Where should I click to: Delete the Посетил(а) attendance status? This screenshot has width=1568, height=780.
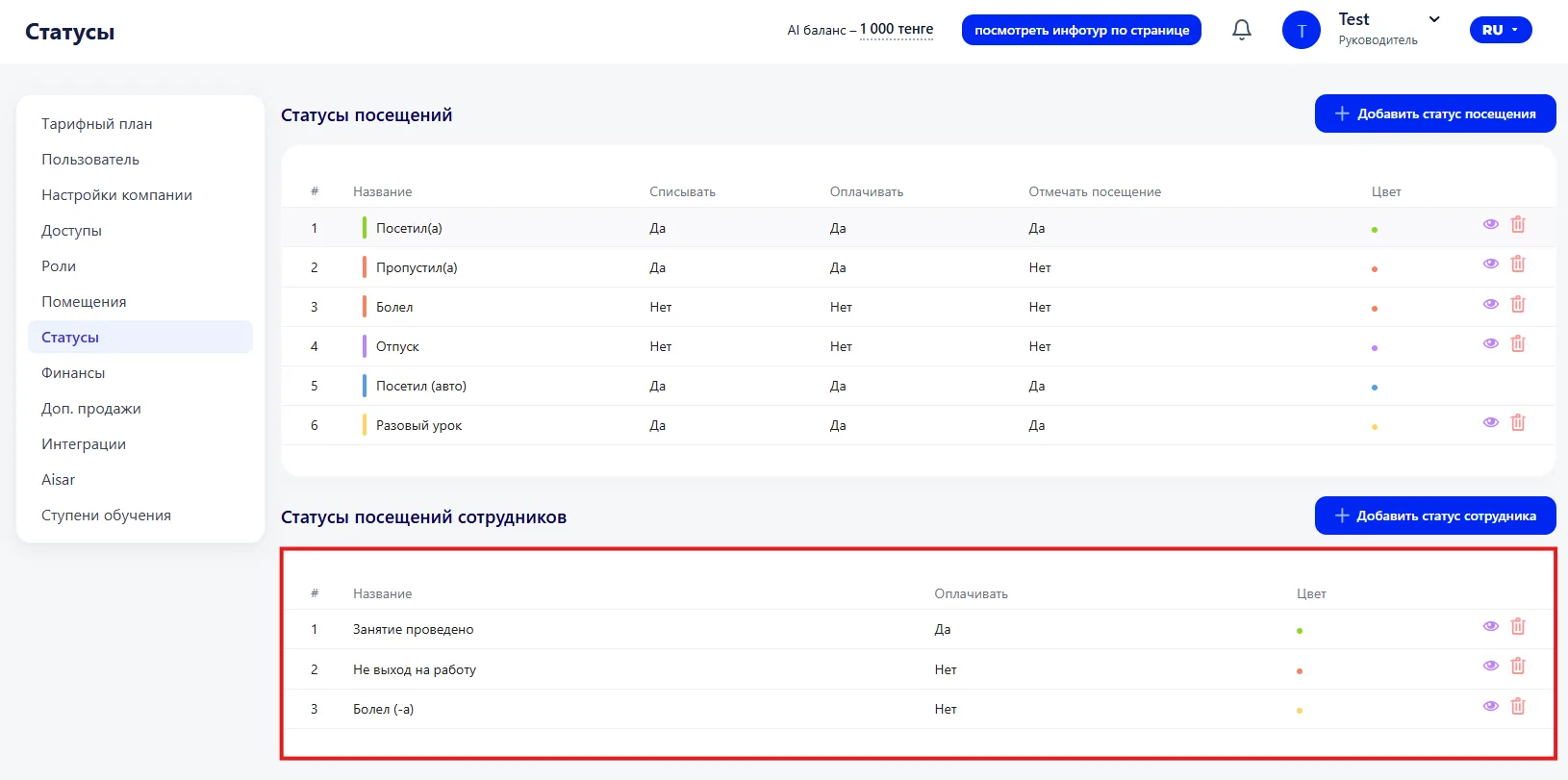1518,224
